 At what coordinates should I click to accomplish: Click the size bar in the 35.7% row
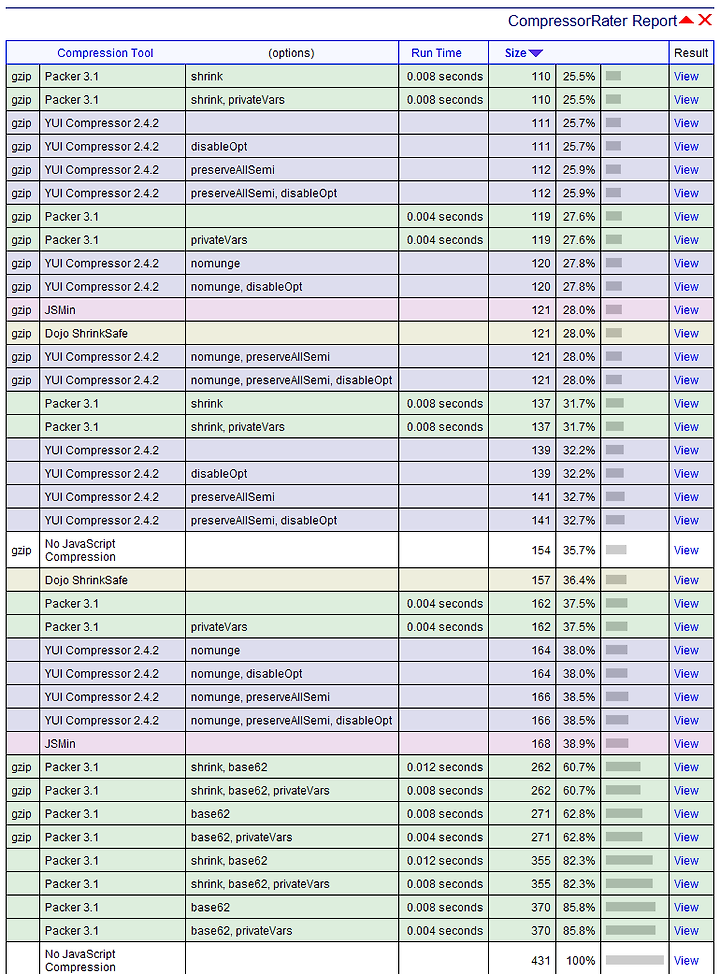tap(616, 550)
